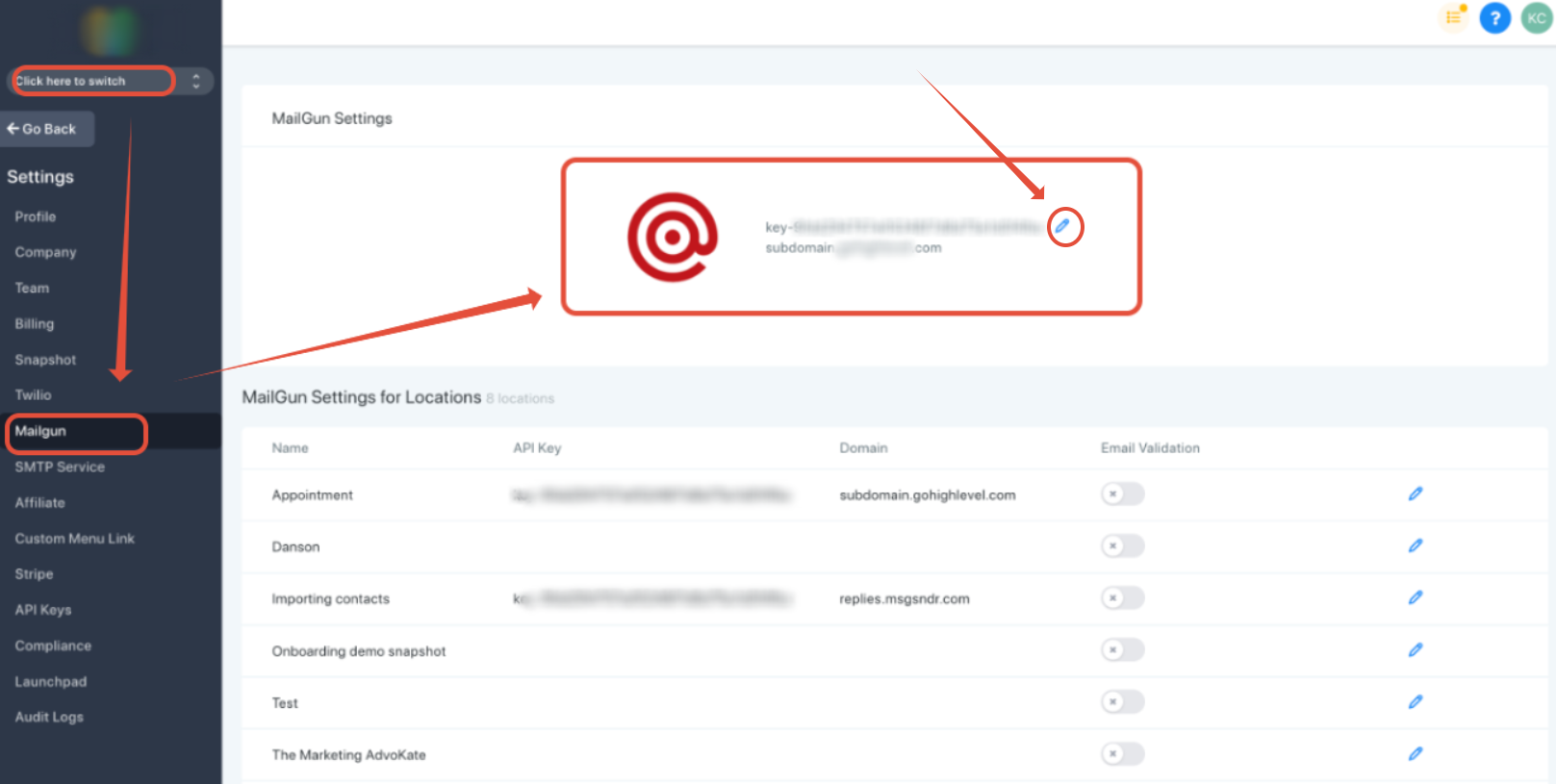The width and height of the screenshot is (1556, 784).
Task: Toggle email validation for Danson
Action: tap(1122, 546)
